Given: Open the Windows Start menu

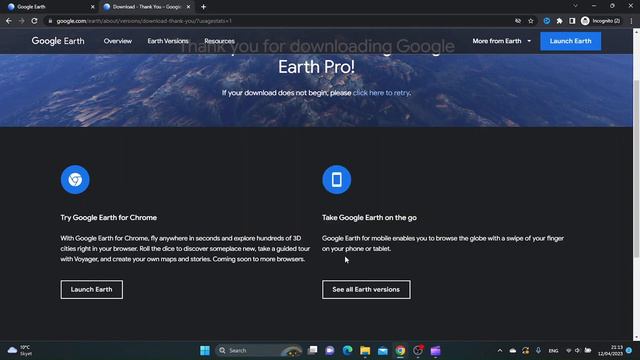Looking at the screenshot, I should pyautogui.click(x=205, y=351).
